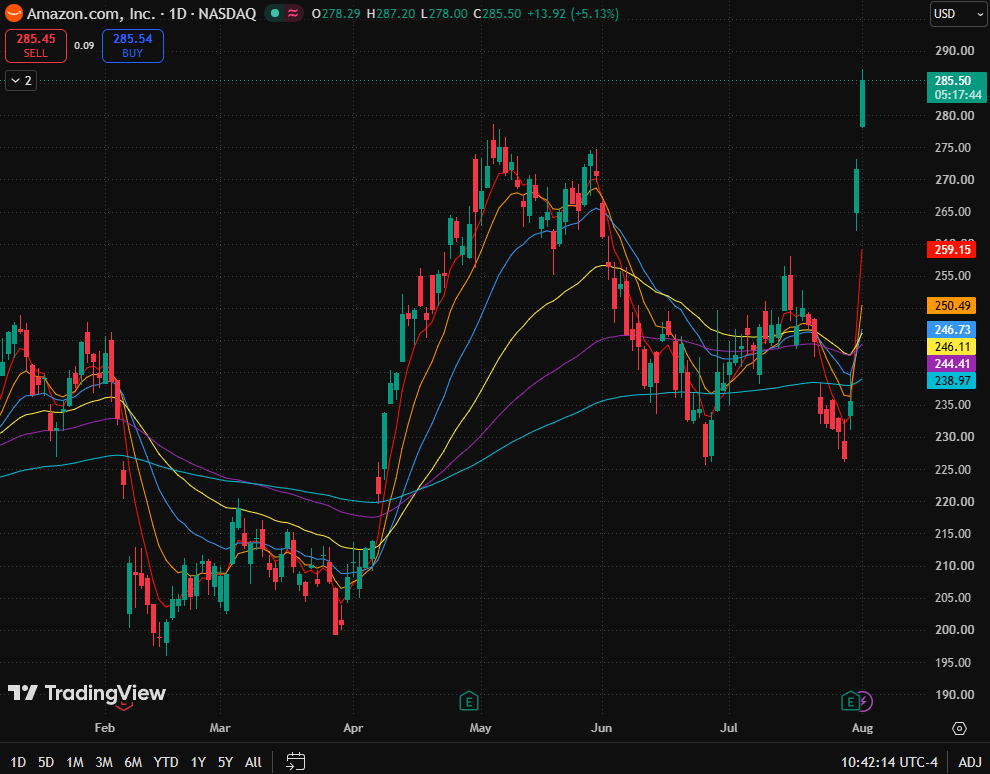990x774 pixels.
Task: Open chart settings gear on the price axis
Action: pos(959,728)
